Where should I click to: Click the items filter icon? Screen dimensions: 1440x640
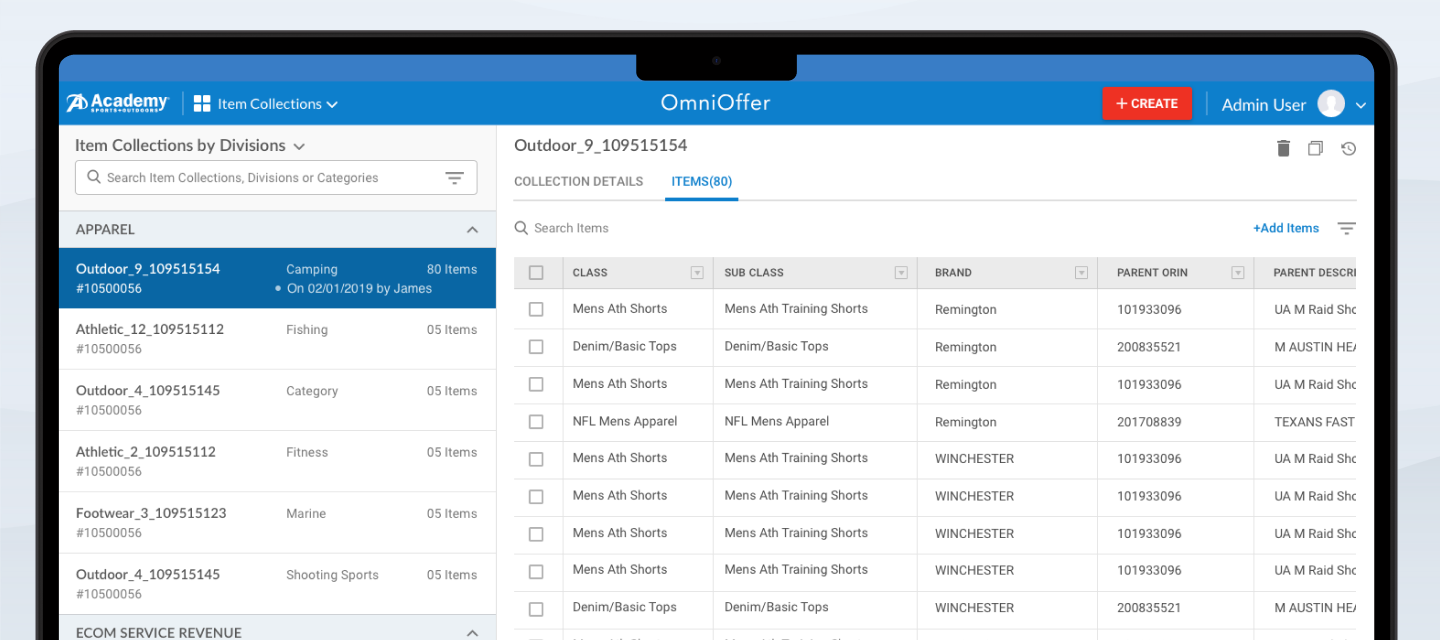point(1346,229)
